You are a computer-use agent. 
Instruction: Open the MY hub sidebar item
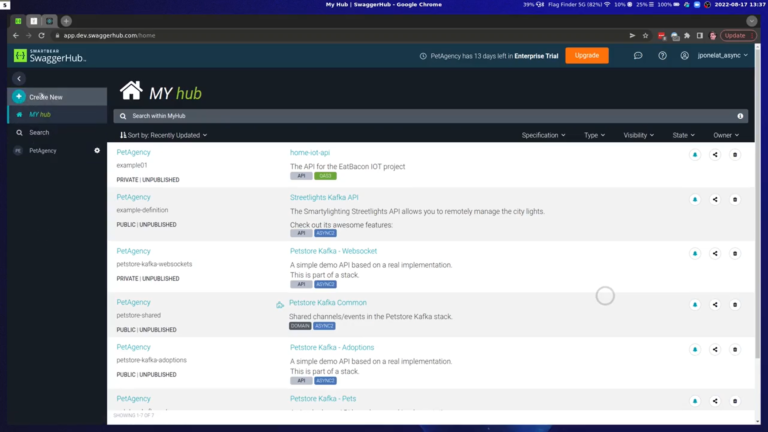[x=57, y=115]
